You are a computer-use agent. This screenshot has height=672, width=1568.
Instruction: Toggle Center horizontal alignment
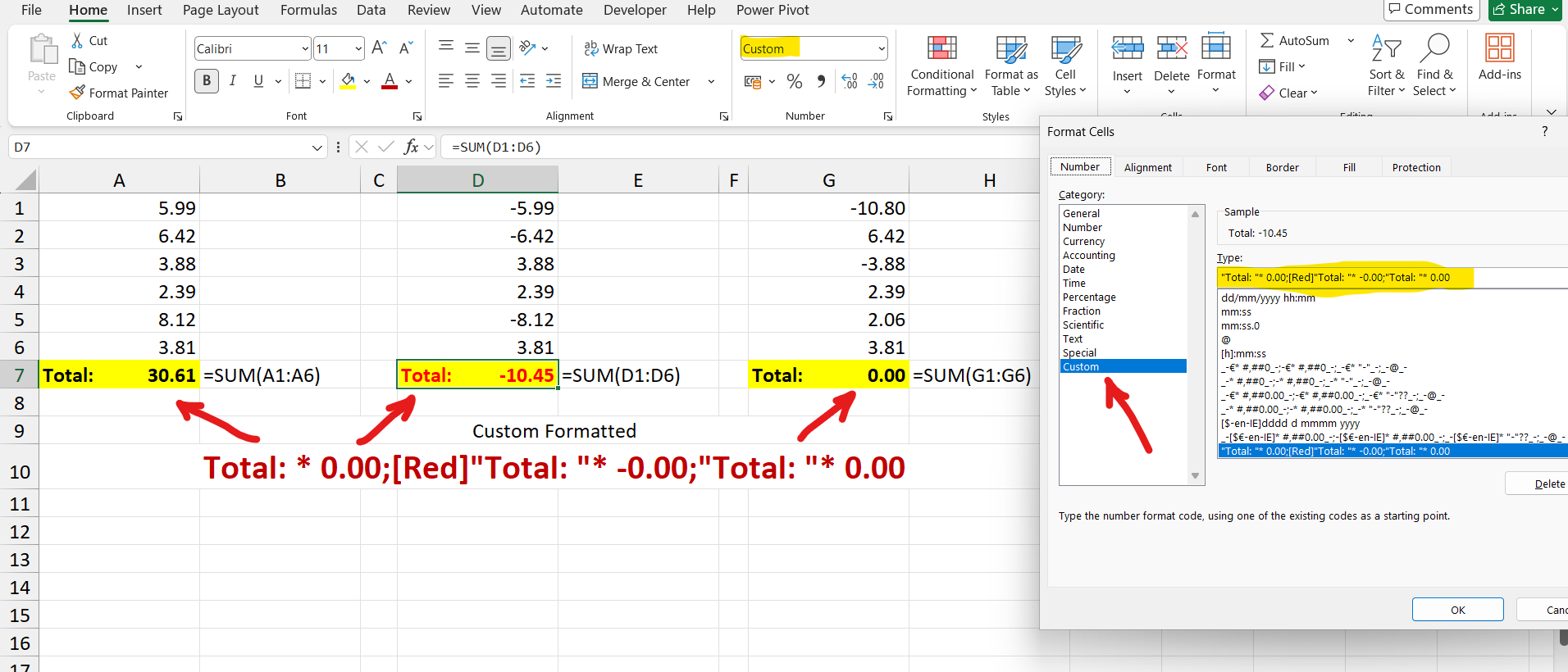click(472, 80)
